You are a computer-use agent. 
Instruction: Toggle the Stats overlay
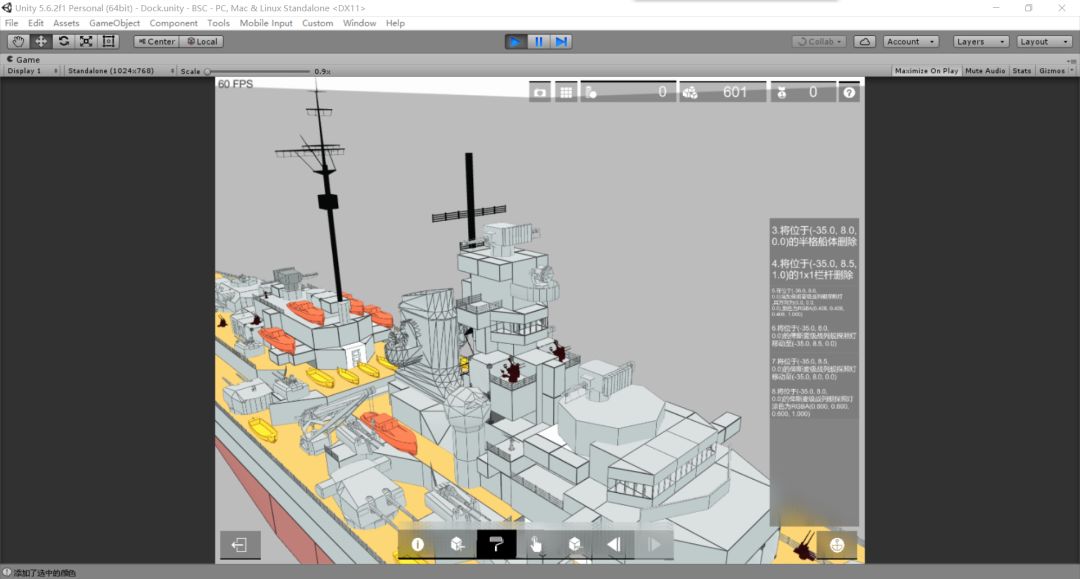tap(1021, 71)
